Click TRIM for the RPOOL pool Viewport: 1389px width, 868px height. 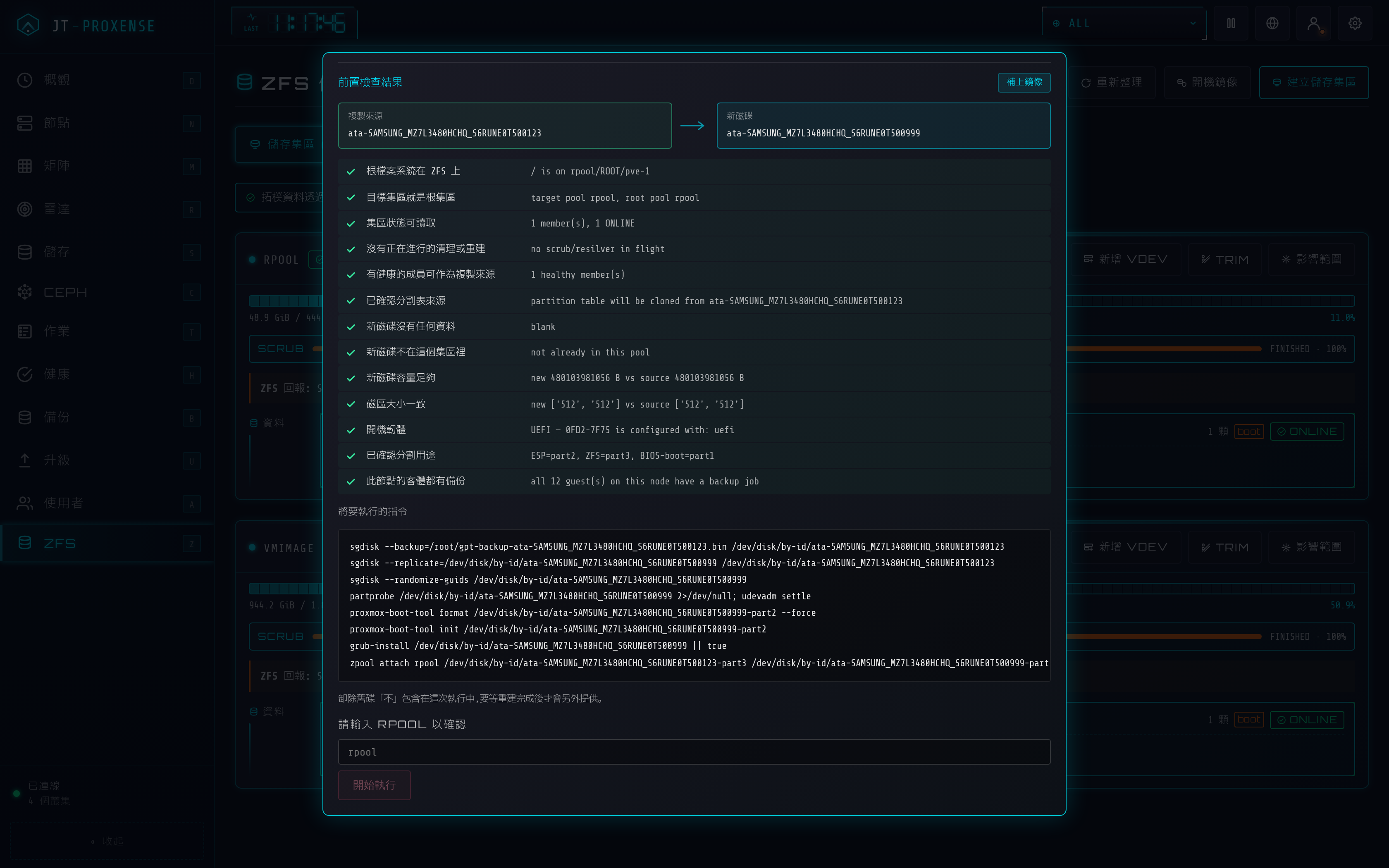pyautogui.click(x=1225, y=260)
